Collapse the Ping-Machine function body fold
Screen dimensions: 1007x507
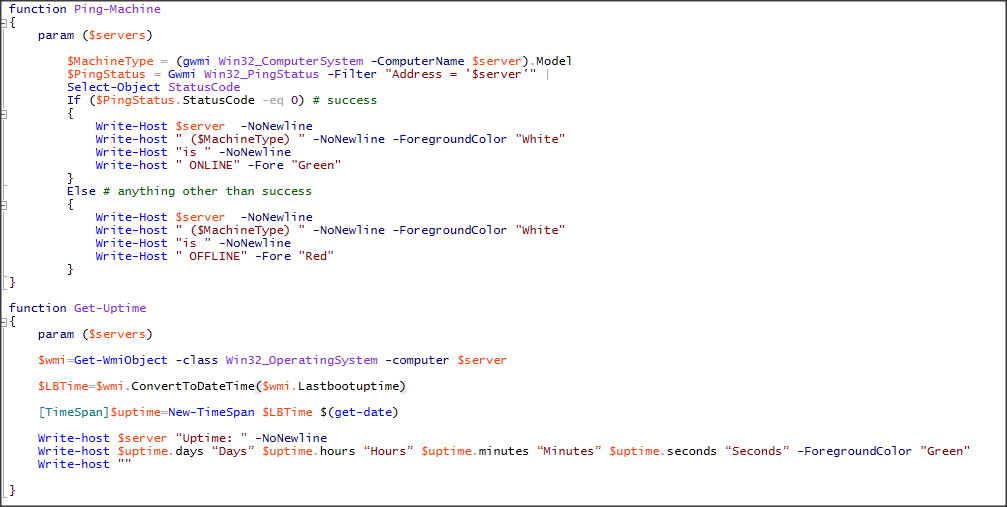pyautogui.click(x=4, y=23)
